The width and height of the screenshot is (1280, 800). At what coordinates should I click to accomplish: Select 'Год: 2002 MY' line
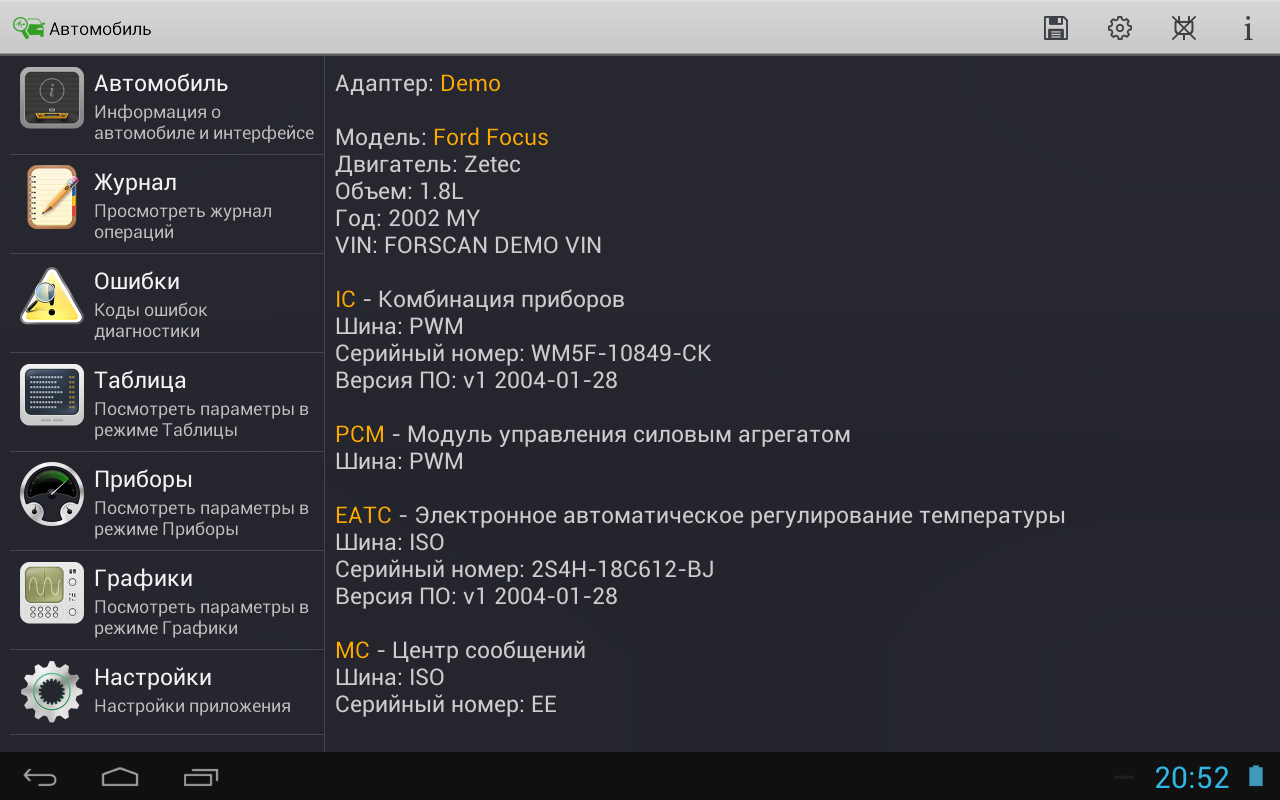408,218
